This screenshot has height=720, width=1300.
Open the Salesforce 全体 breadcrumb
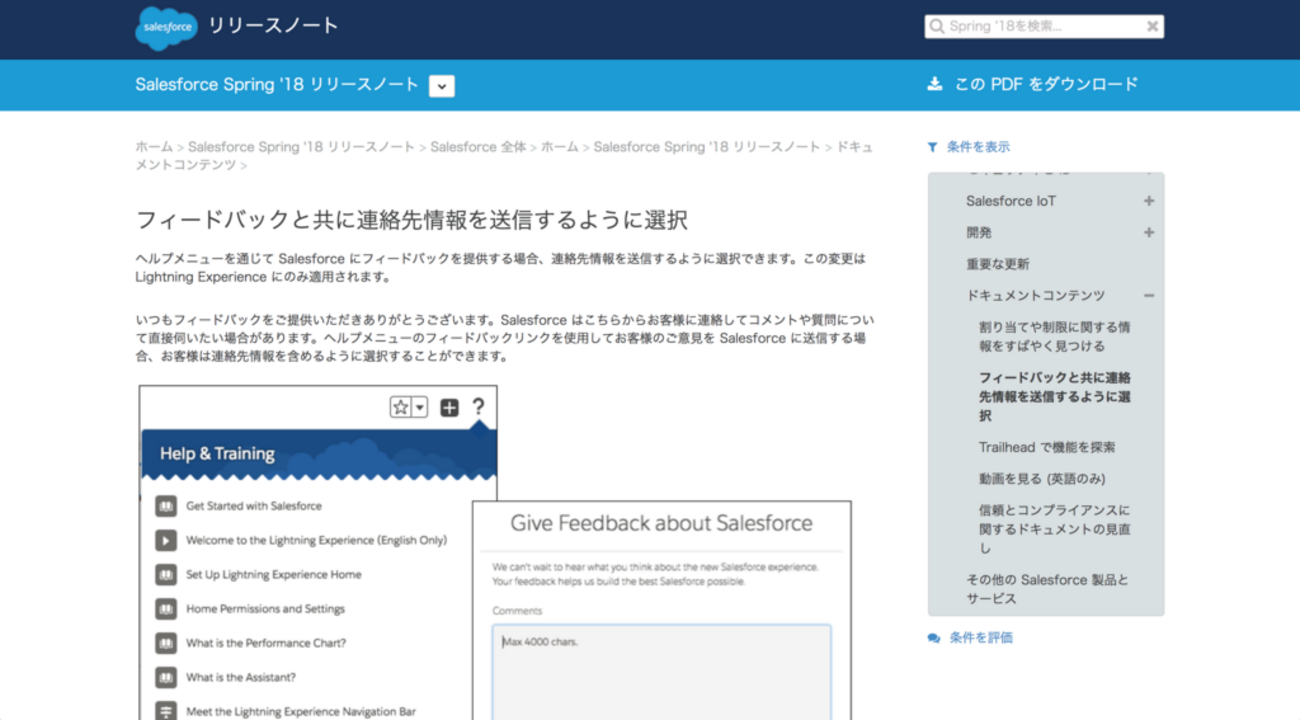click(478, 147)
